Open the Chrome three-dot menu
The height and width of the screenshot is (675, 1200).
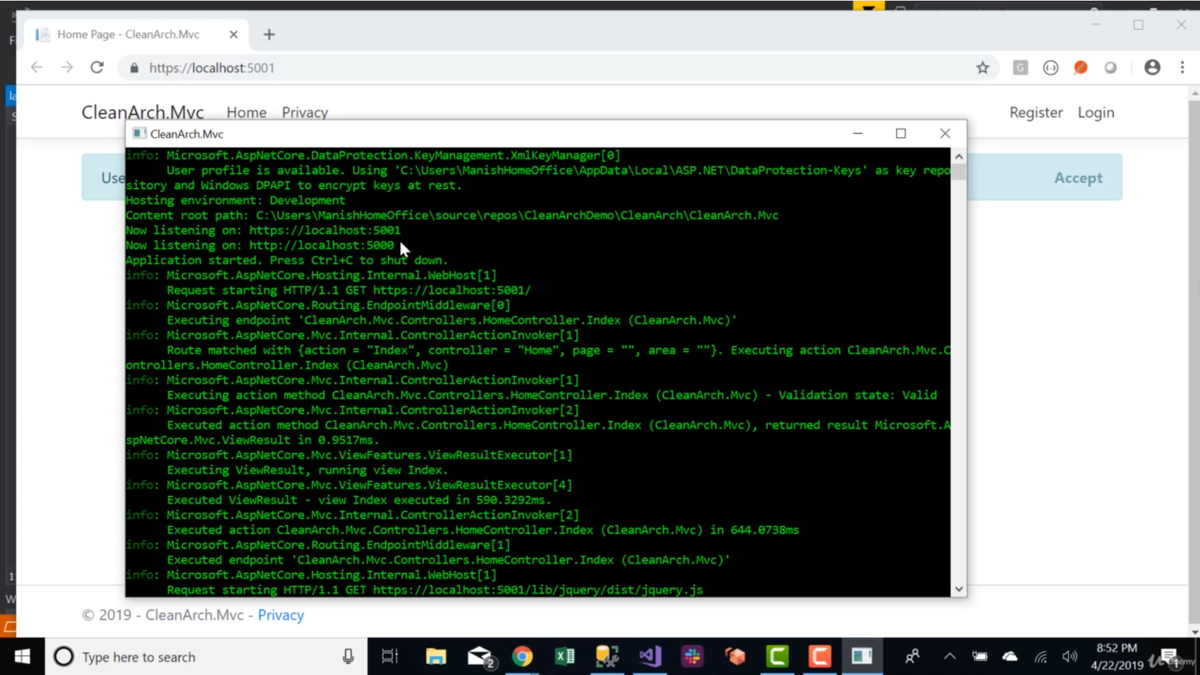pyautogui.click(x=1182, y=68)
